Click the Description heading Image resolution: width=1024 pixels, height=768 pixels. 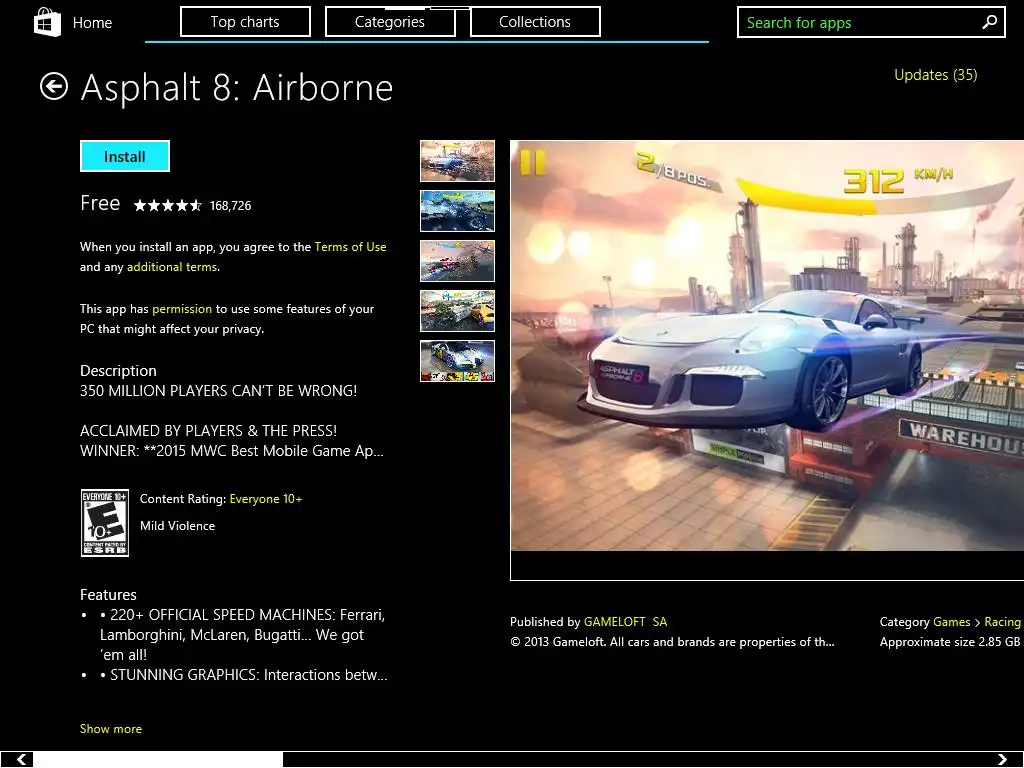[118, 371]
